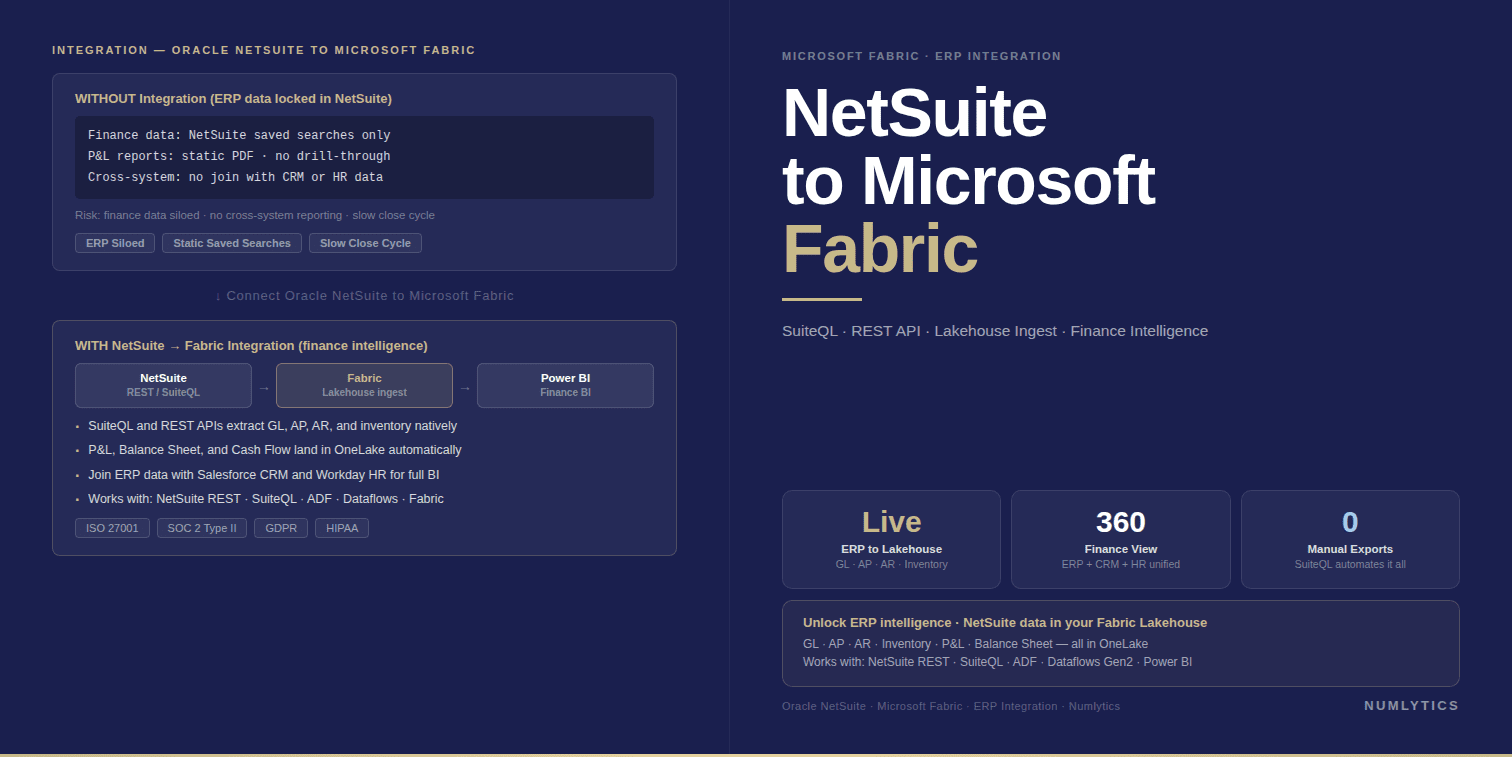Click the NUMLYTICS brand label
The width and height of the screenshot is (1512, 757).
tap(1411, 706)
